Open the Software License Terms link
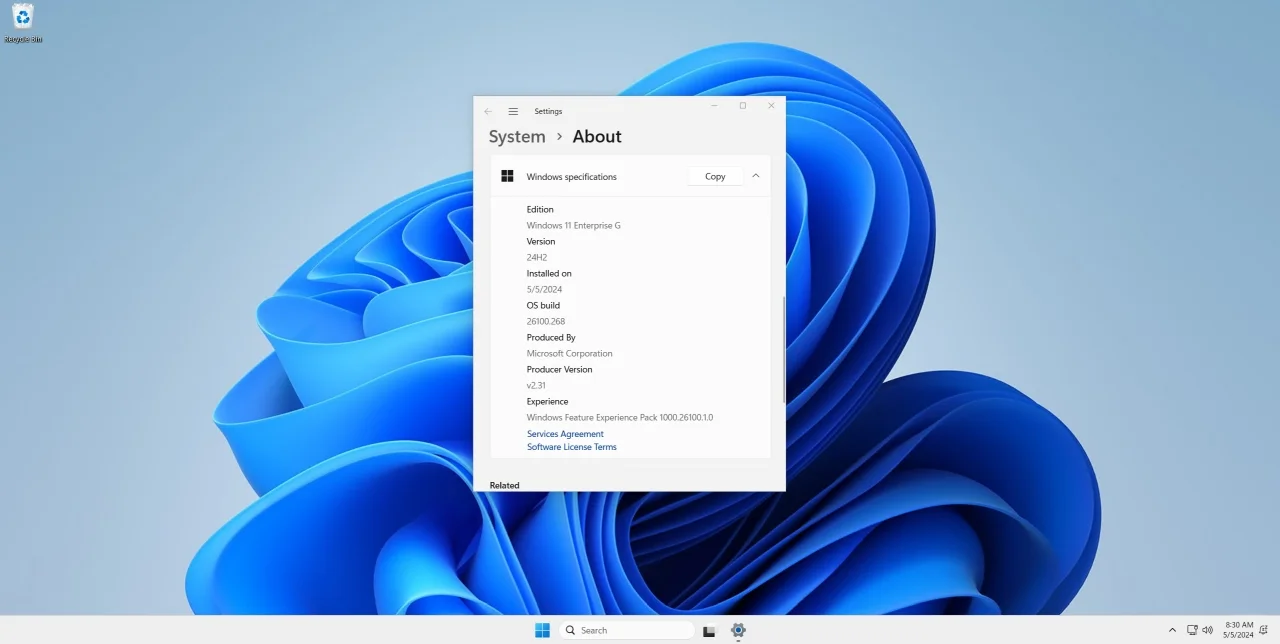Viewport: 1280px width, 644px height. pos(571,446)
